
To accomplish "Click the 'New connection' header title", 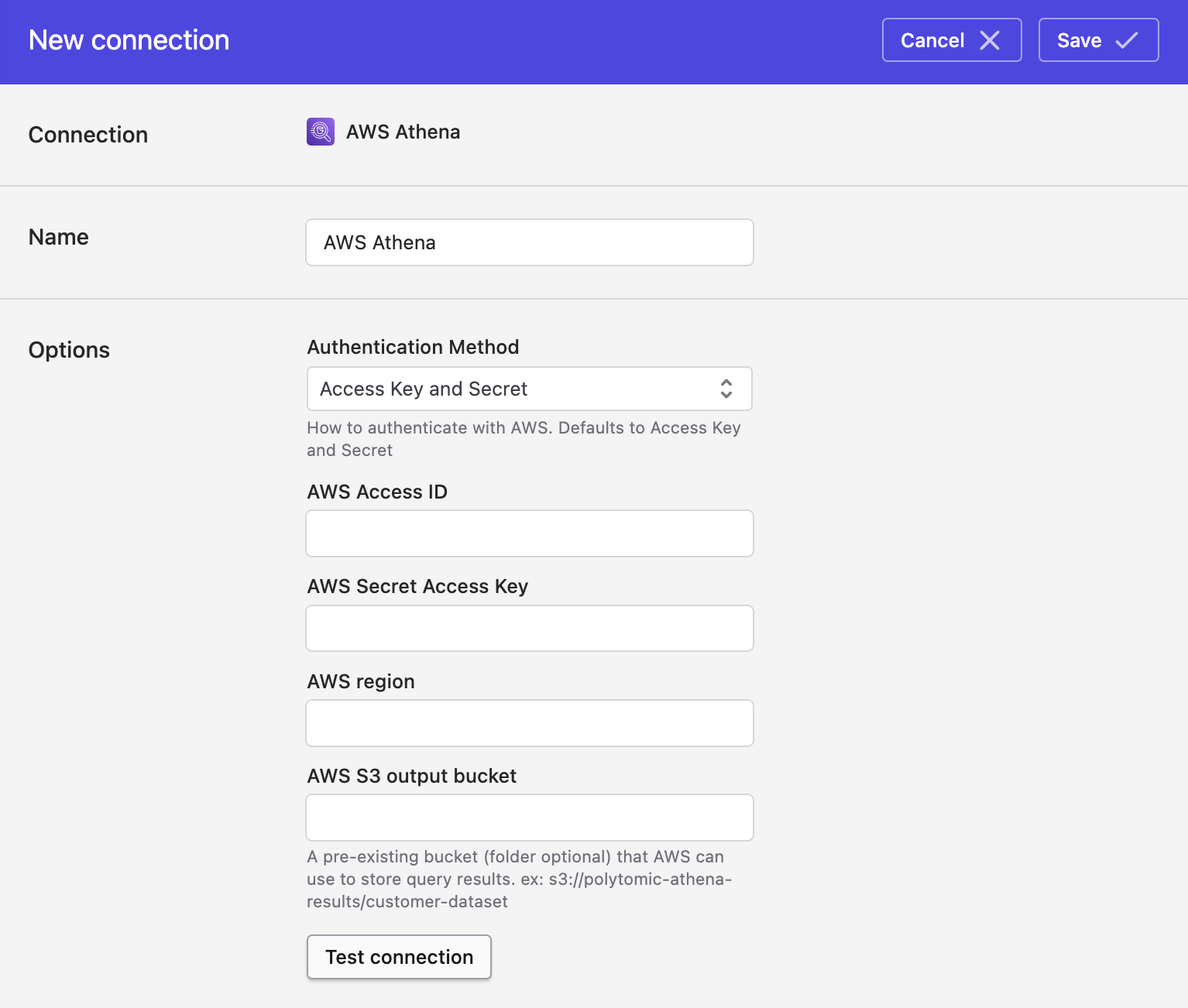I will click(129, 40).
